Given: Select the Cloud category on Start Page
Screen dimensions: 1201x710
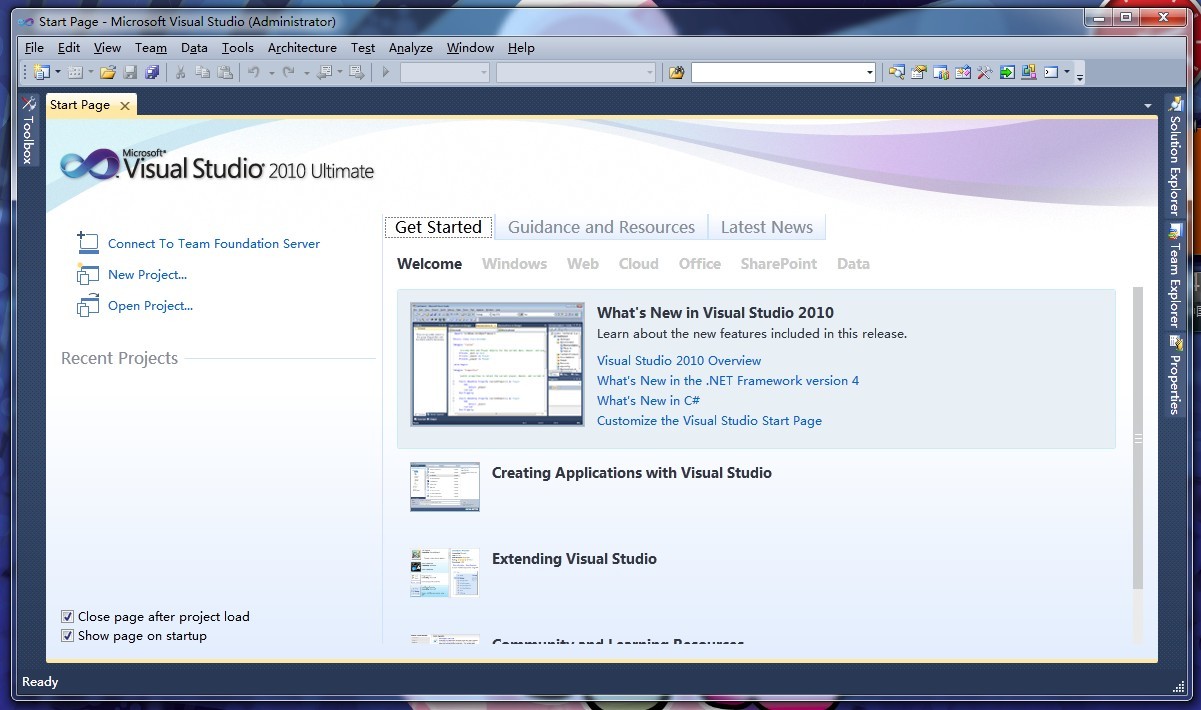Looking at the screenshot, I should pyautogui.click(x=638, y=264).
